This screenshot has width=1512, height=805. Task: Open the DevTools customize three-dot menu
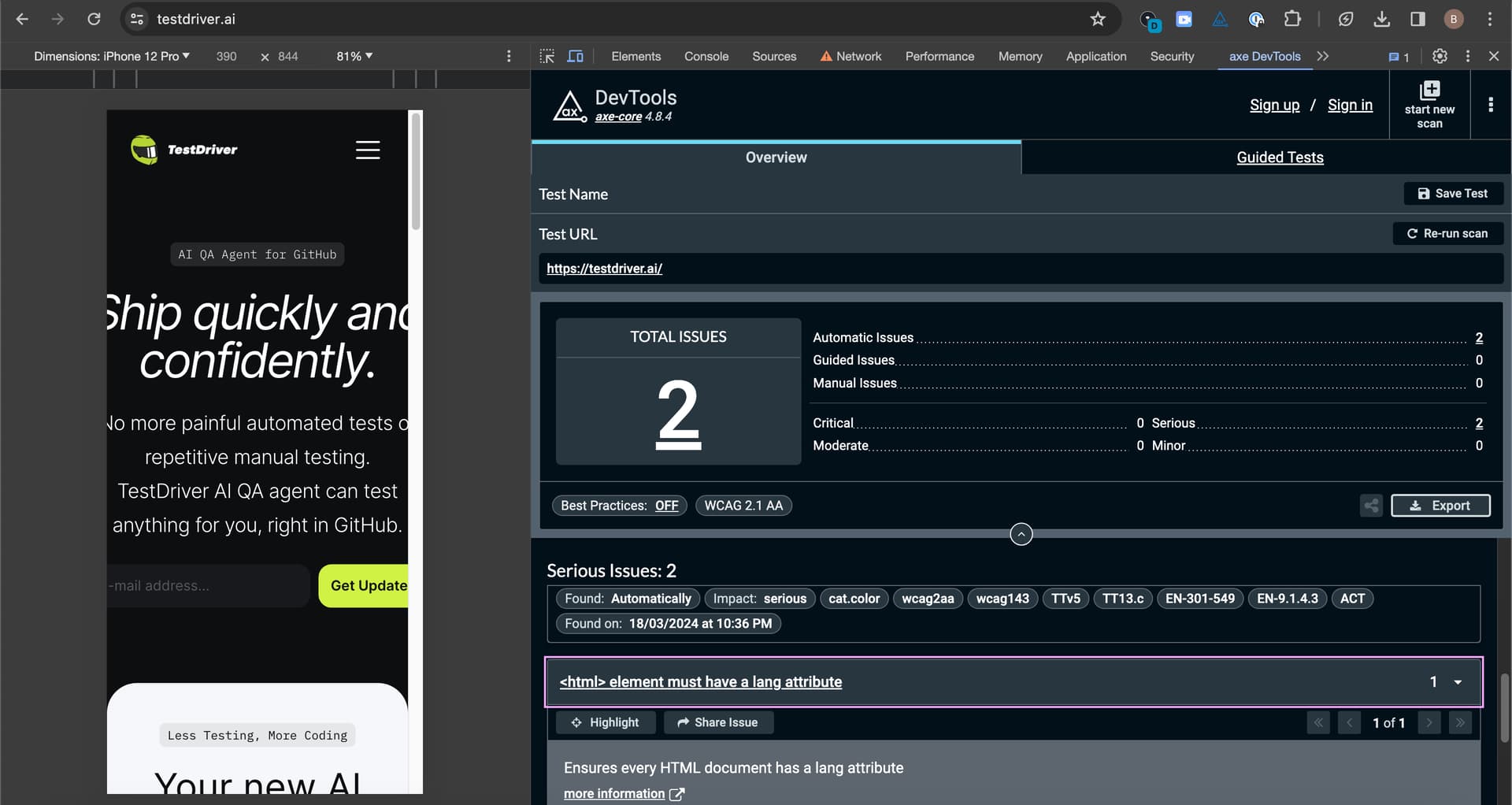click(1467, 56)
